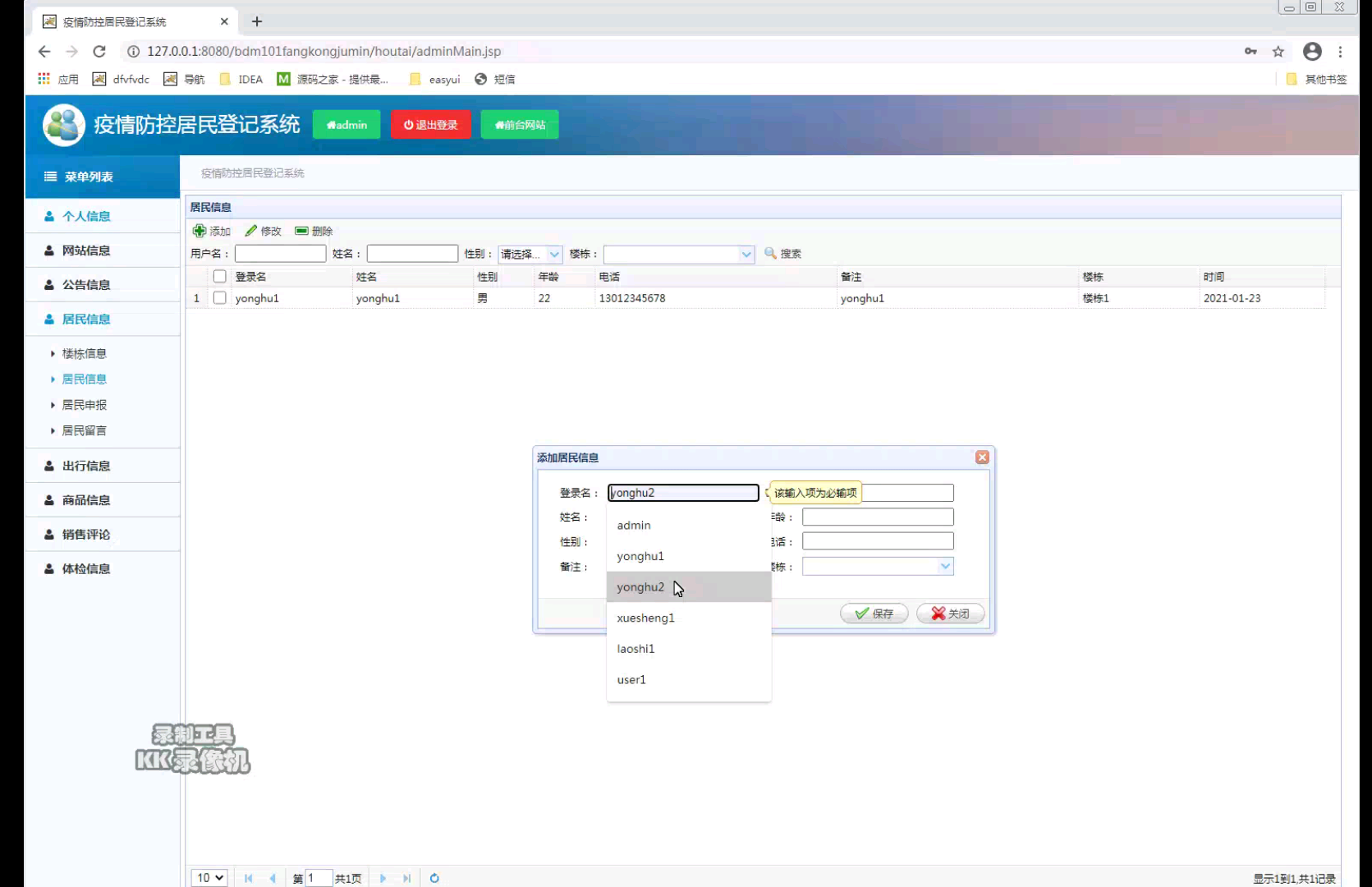Choose xuesheng1 from the suggestion list
The width and height of the screenshot is (1372, 887).
(x=688, y=618)
